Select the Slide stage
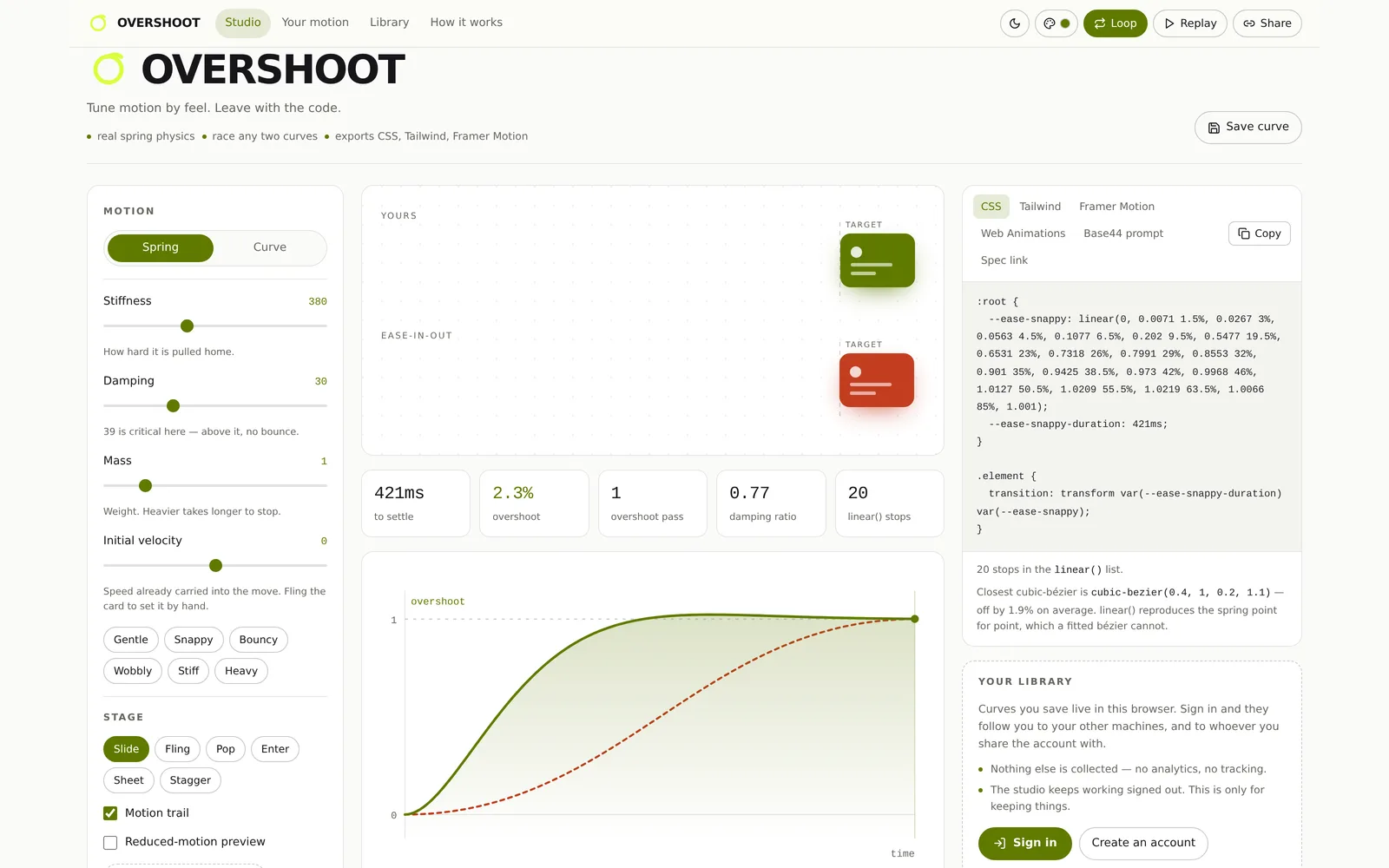 click(x=126, y=749)
